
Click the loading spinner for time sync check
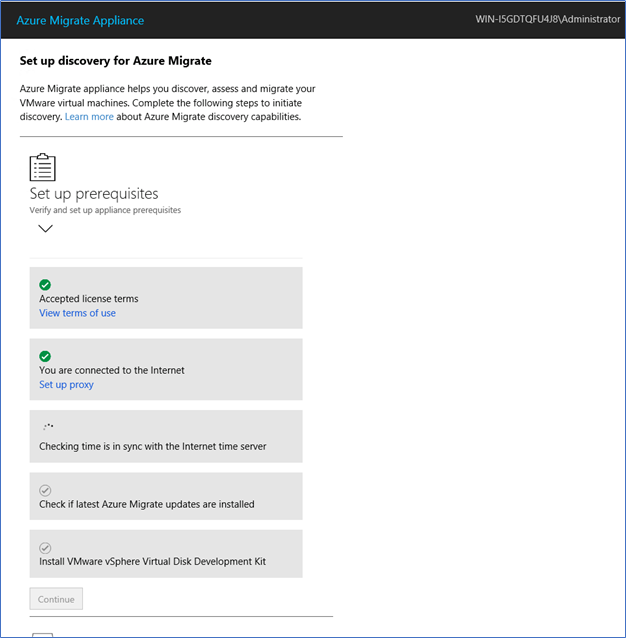(48, 426)
